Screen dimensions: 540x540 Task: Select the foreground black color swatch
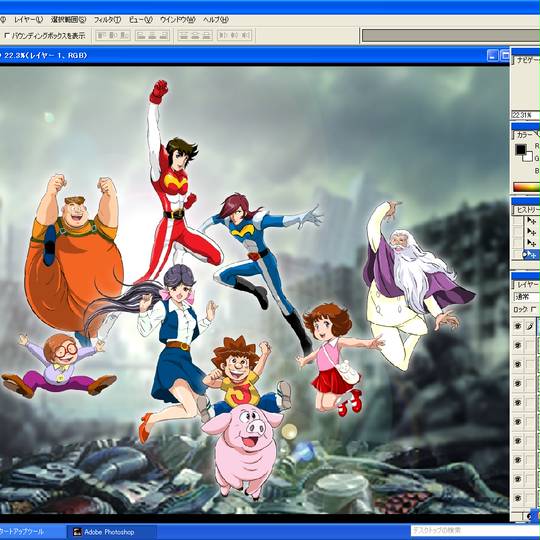[x=520, y=149]
